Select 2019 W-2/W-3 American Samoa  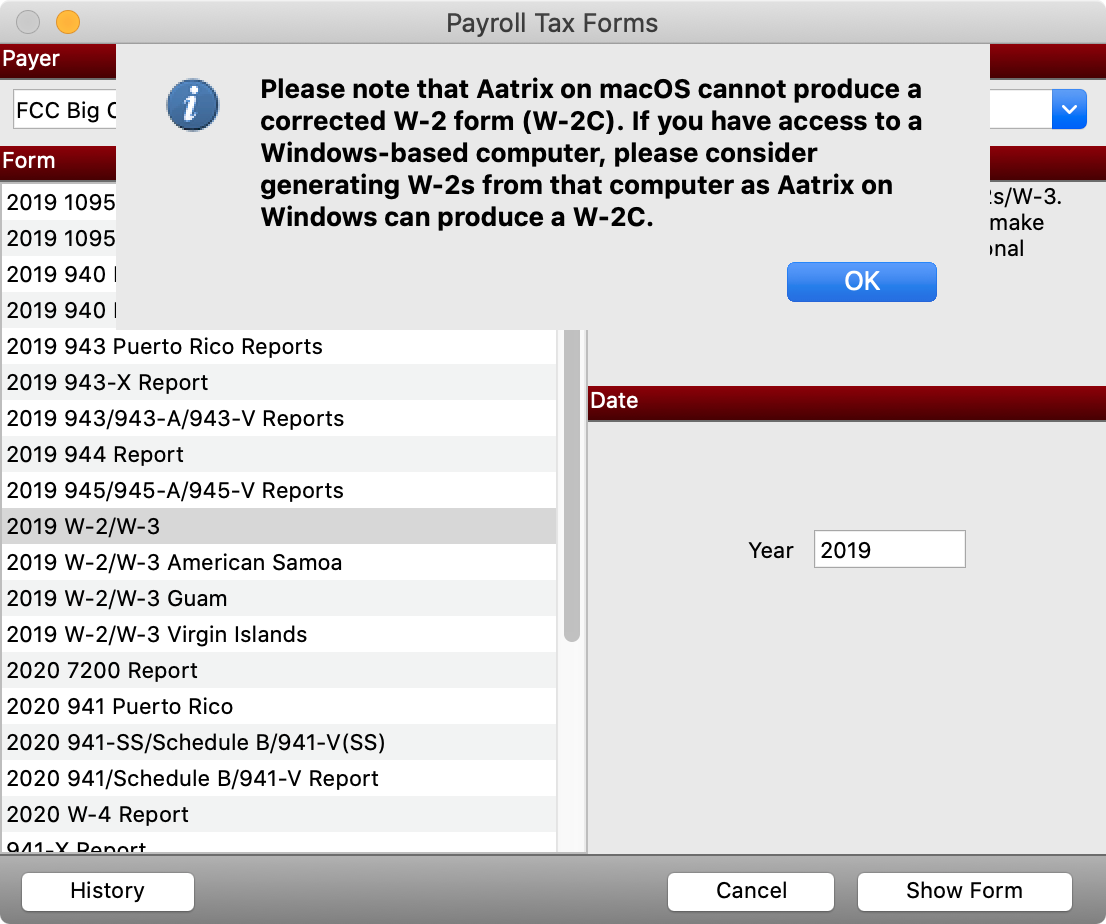tap(175, 563)
